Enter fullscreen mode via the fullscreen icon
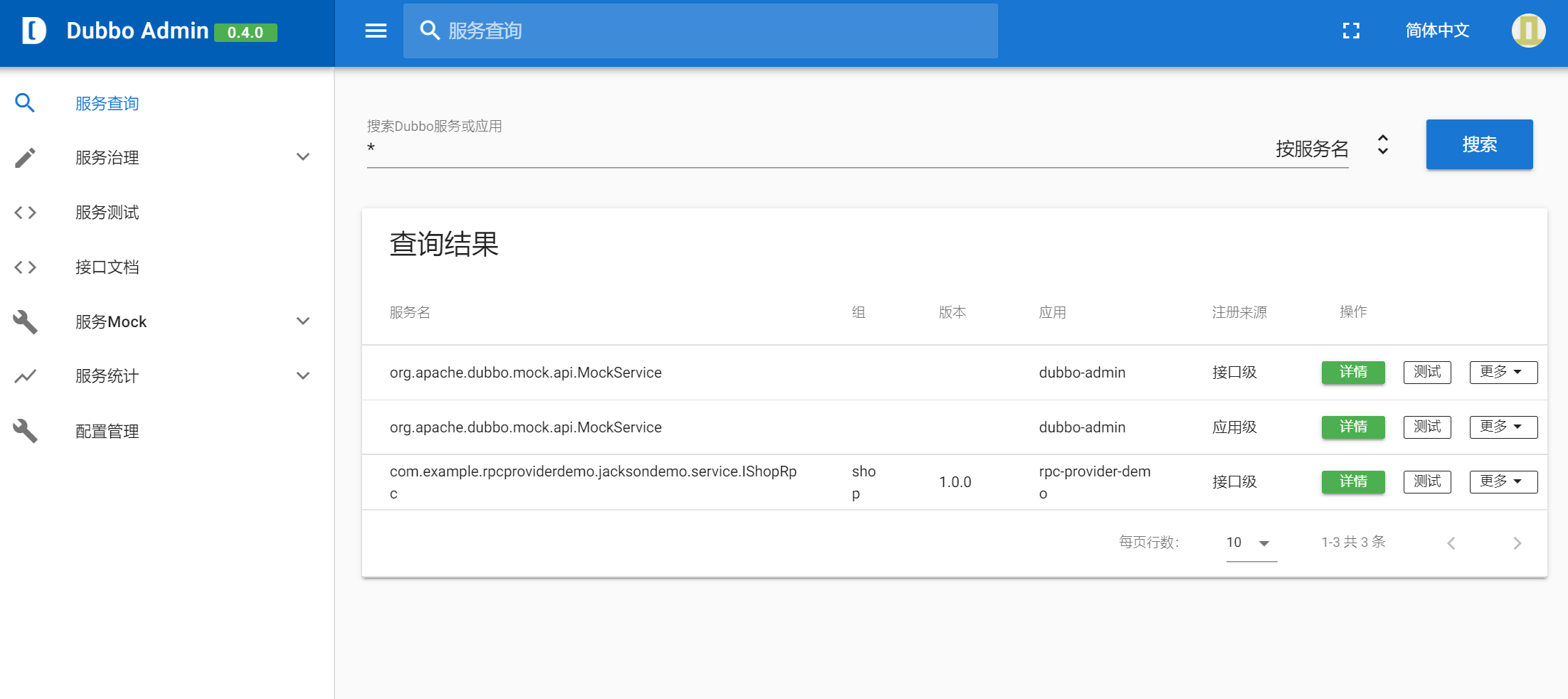 pyautogui.click(x=1351, y=31)
